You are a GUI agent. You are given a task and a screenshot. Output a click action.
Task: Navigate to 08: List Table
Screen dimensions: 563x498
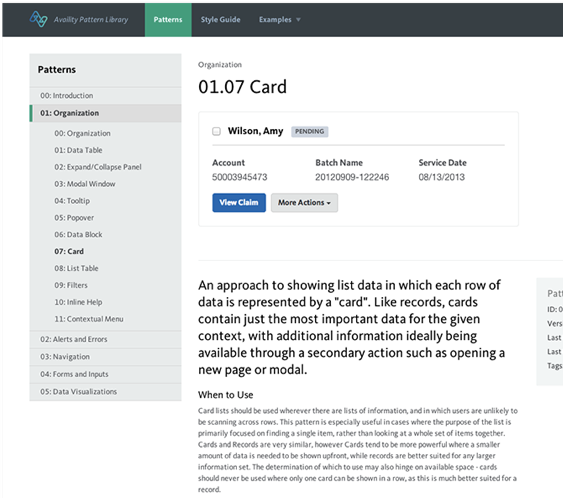pyautogui.click(x=76, y=268)
